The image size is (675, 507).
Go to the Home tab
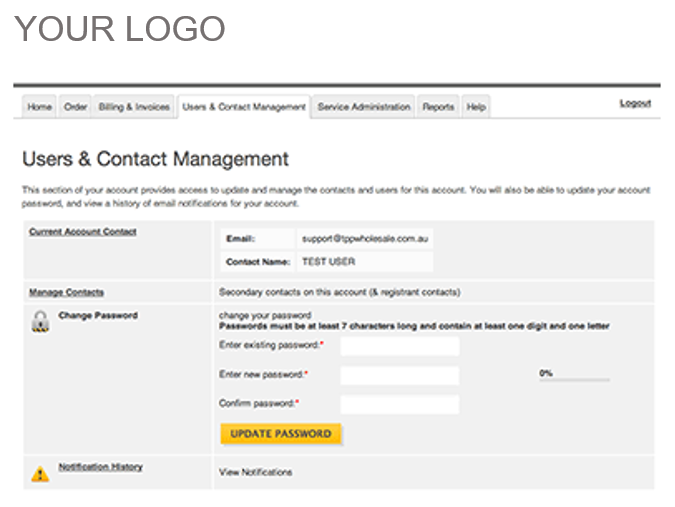point(40,107)
